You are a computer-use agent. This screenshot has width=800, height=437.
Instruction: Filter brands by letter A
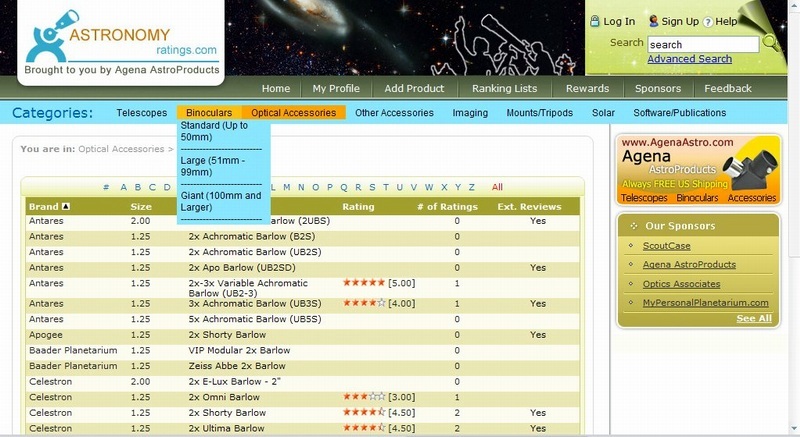click(x=123, y=187)
